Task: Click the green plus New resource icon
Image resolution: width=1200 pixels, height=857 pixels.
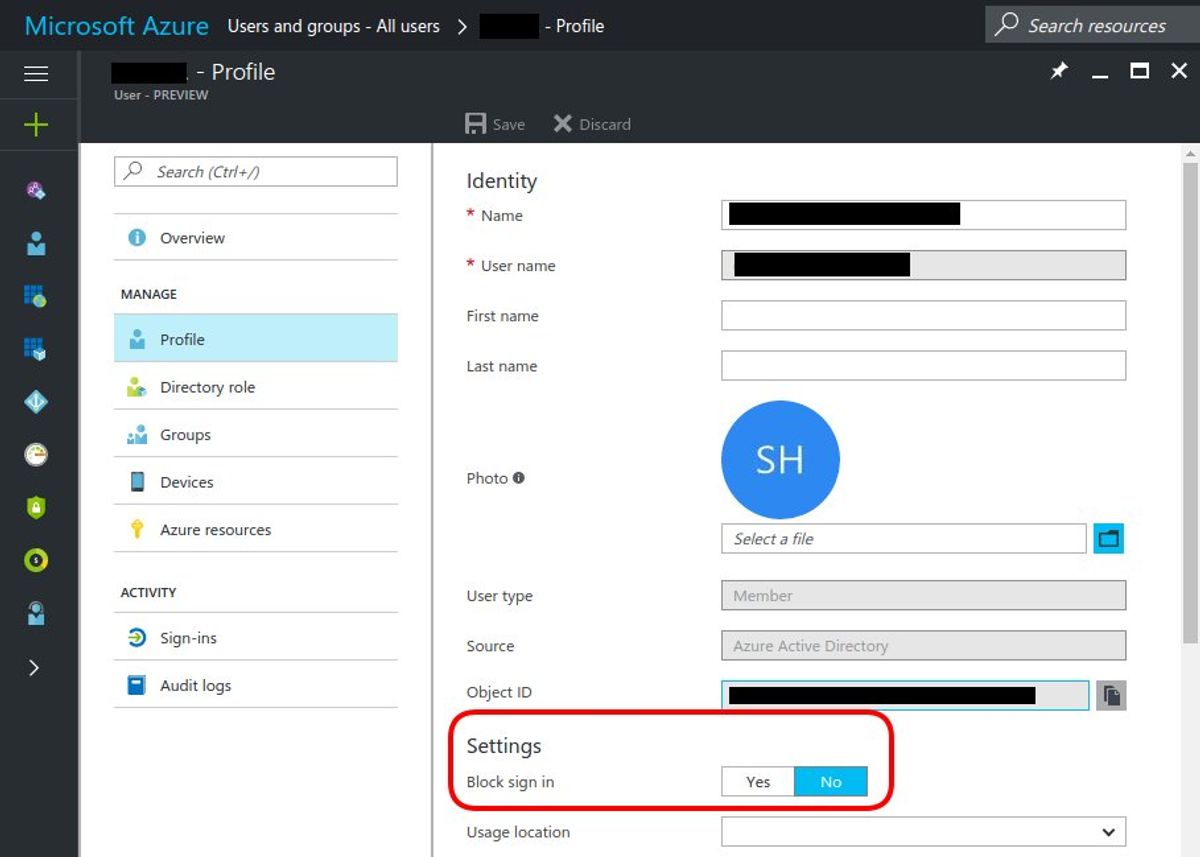Action: [36, 125]
